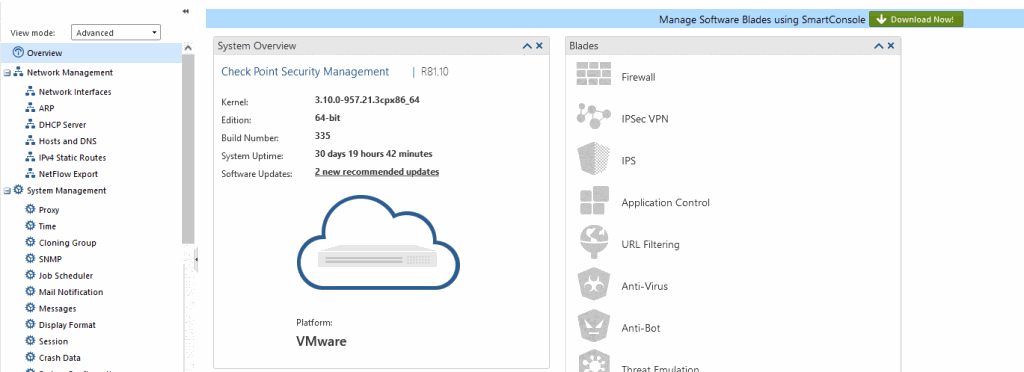Screen dimensions: 1024x372
Task: Open System Management section label
Action: point(67,191)
